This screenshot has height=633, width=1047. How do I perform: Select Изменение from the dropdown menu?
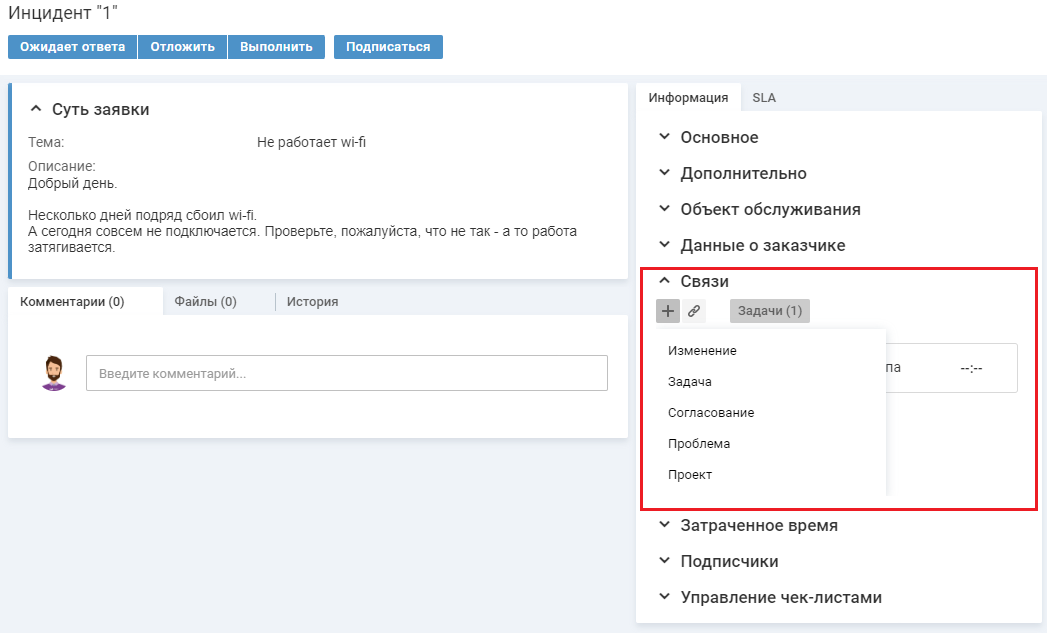coord(702,351)
